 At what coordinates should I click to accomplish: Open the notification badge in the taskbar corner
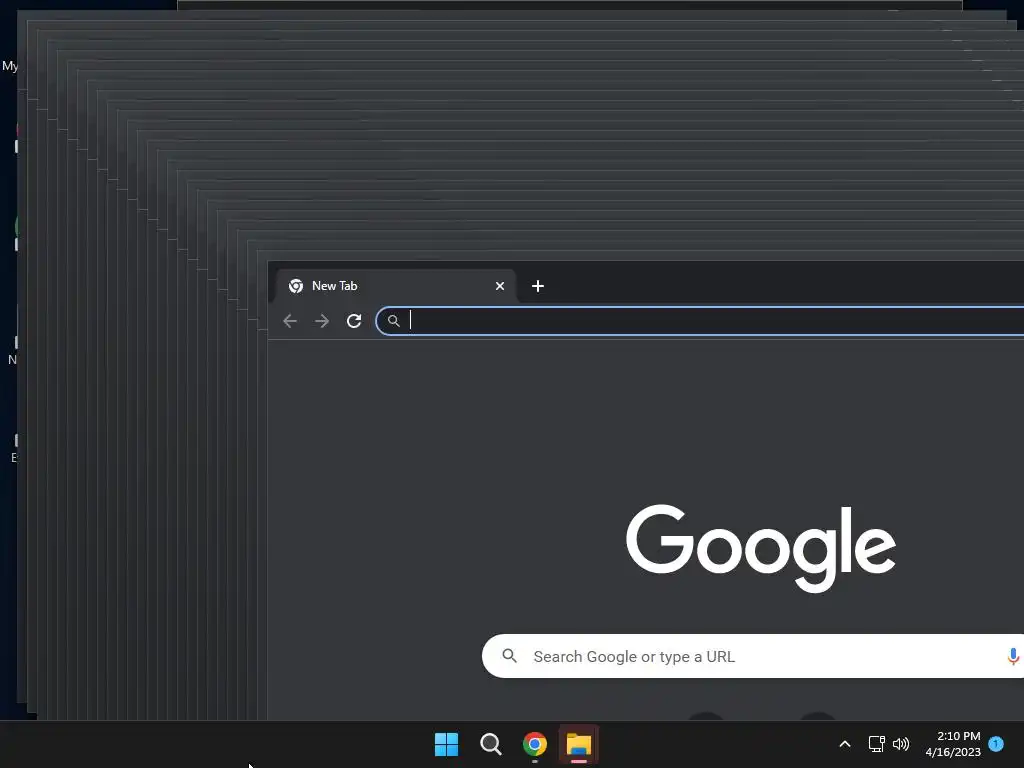[x=996, y=744]
